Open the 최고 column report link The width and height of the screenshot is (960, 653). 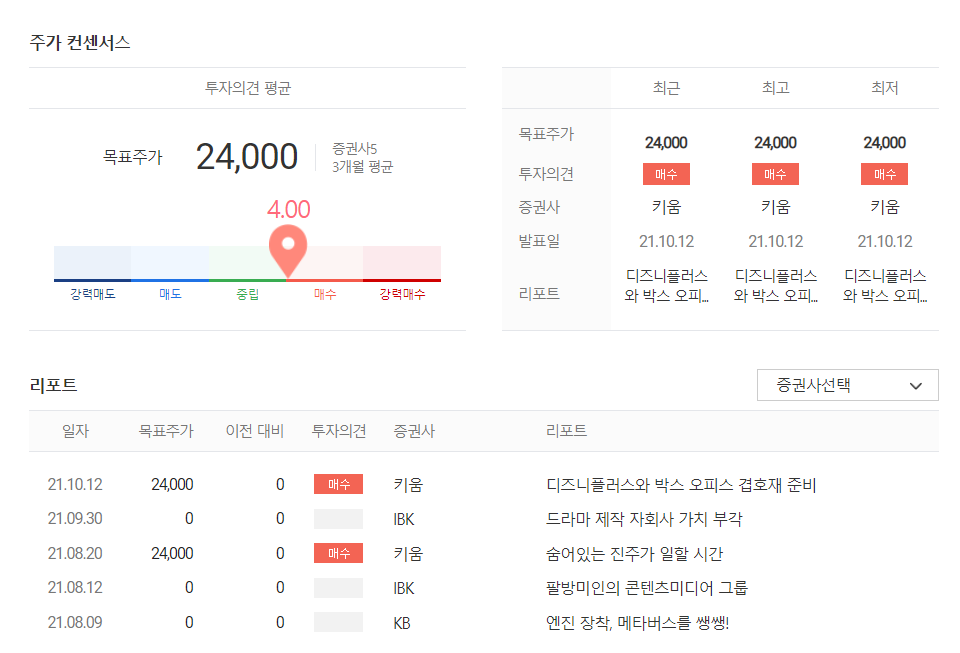[775, 286]
